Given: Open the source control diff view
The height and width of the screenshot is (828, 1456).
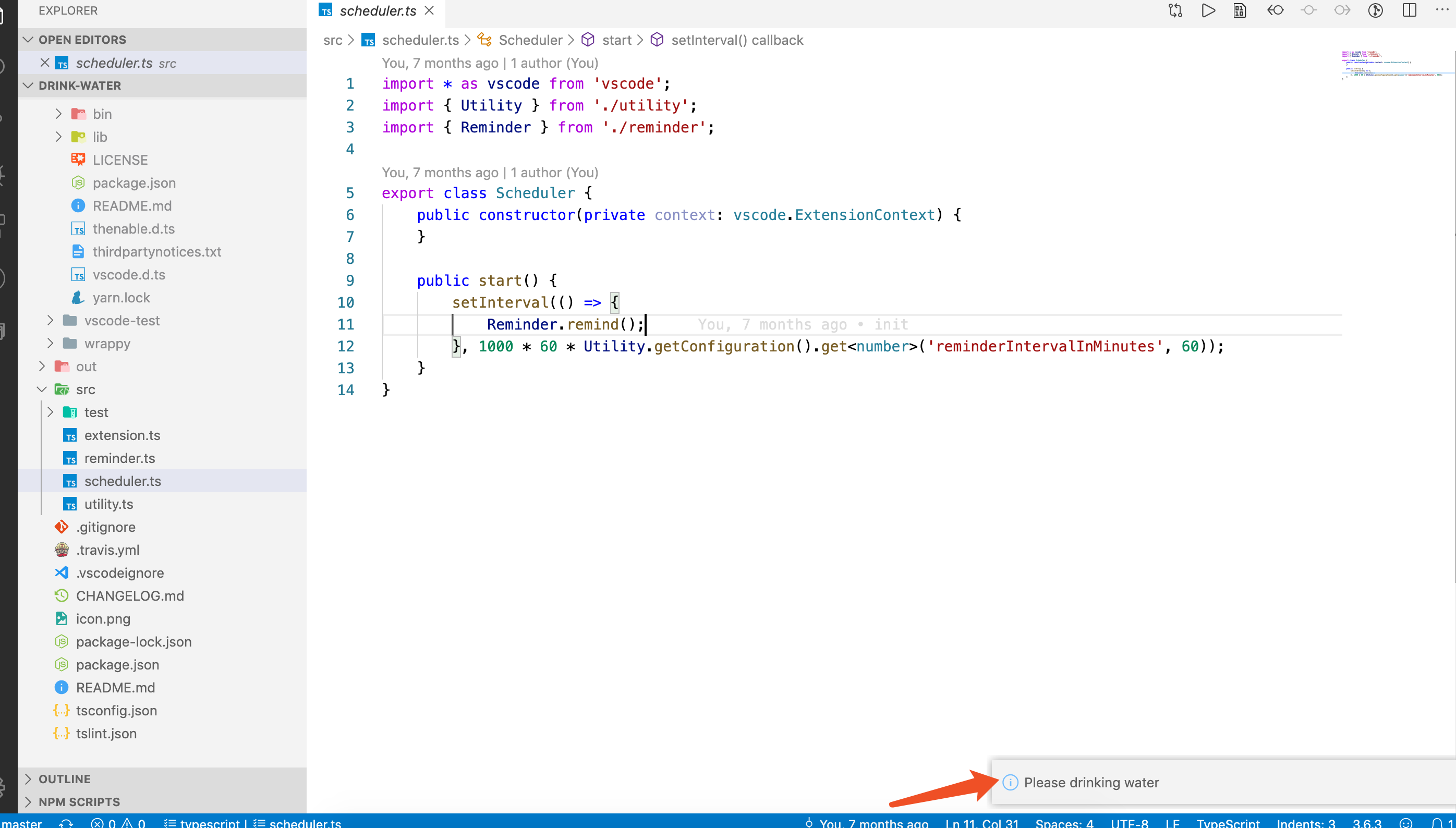Looking at the screenshot, I should click(x=1174, y=10).
